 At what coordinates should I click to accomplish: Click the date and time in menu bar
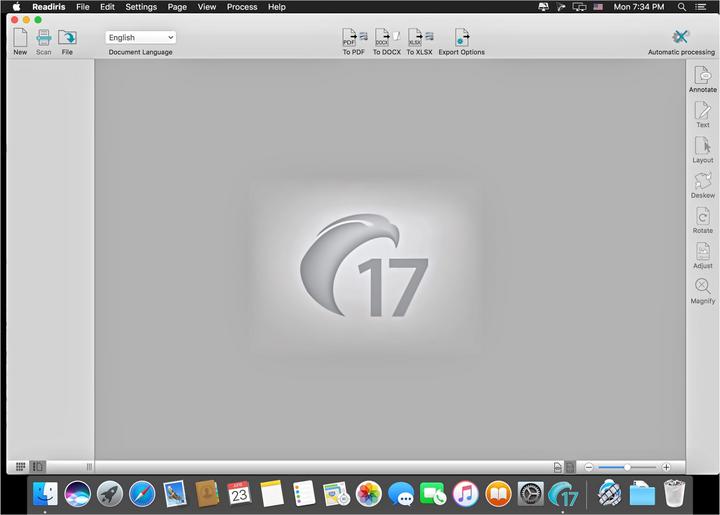point(639,7)
